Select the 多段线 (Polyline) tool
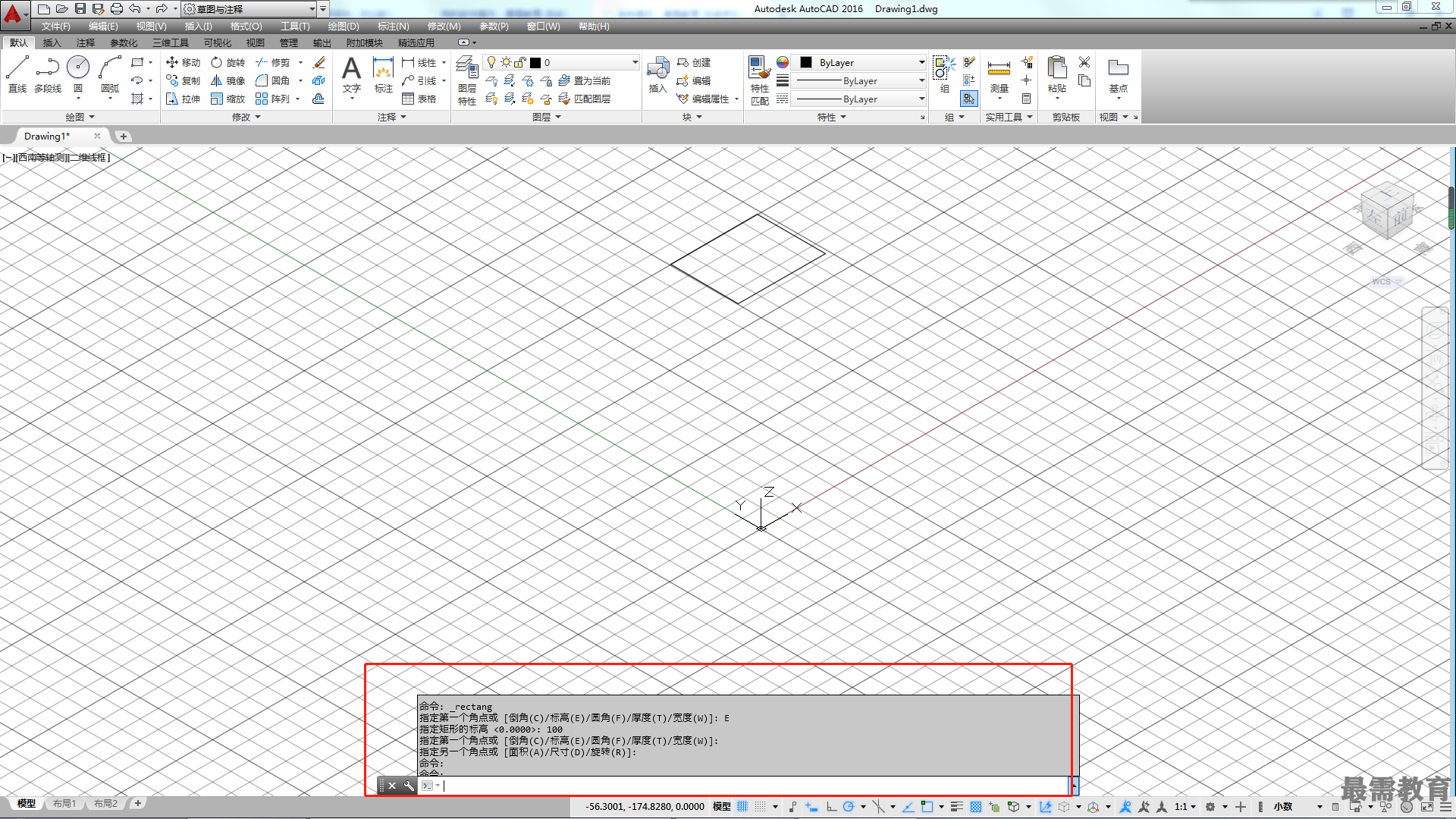 tap(48, 74)
